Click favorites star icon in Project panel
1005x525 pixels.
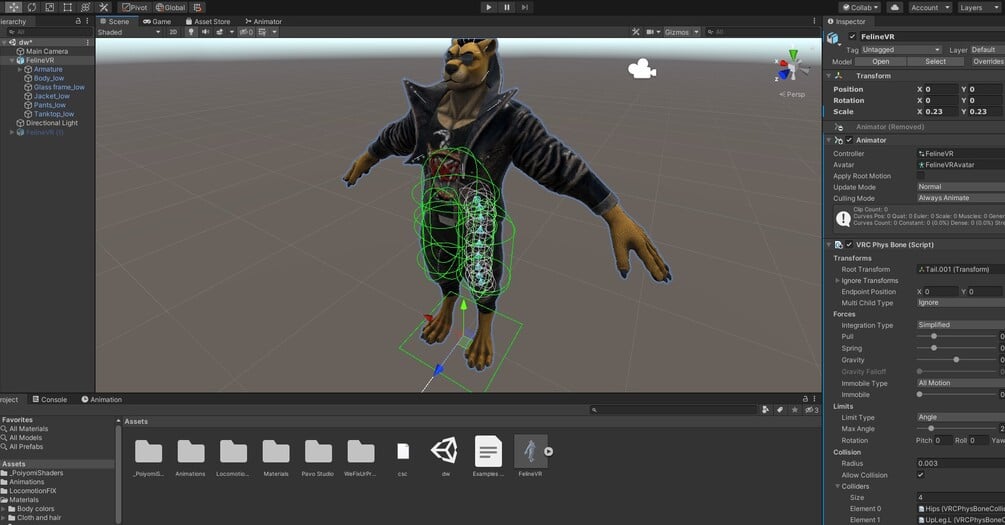(795, 410)
